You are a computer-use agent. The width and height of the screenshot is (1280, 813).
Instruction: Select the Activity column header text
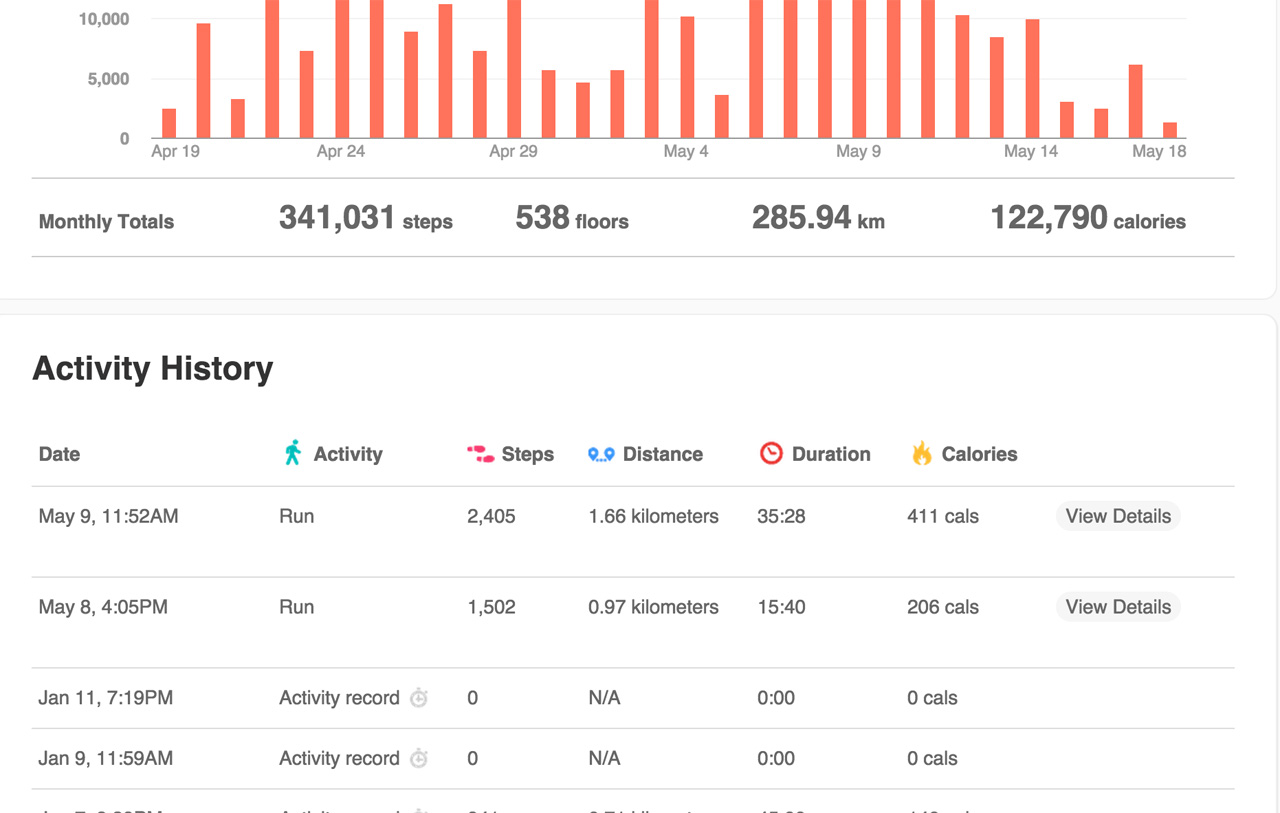348,454
